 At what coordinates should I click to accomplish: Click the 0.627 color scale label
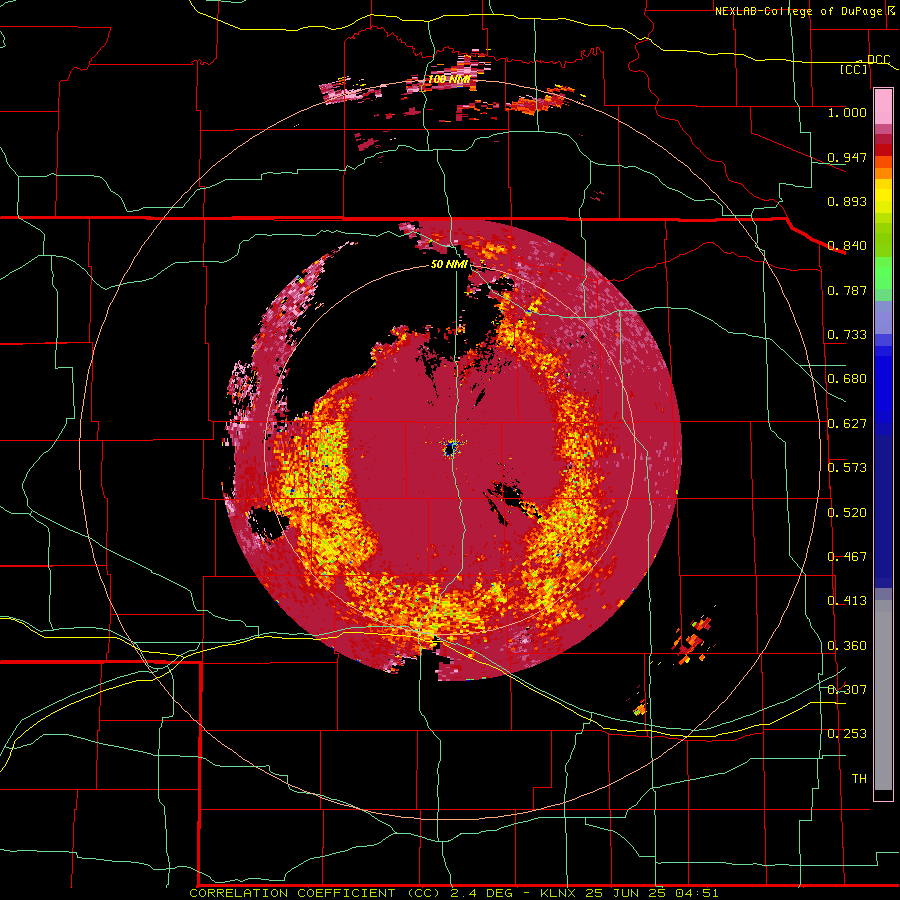click(847, 424)
